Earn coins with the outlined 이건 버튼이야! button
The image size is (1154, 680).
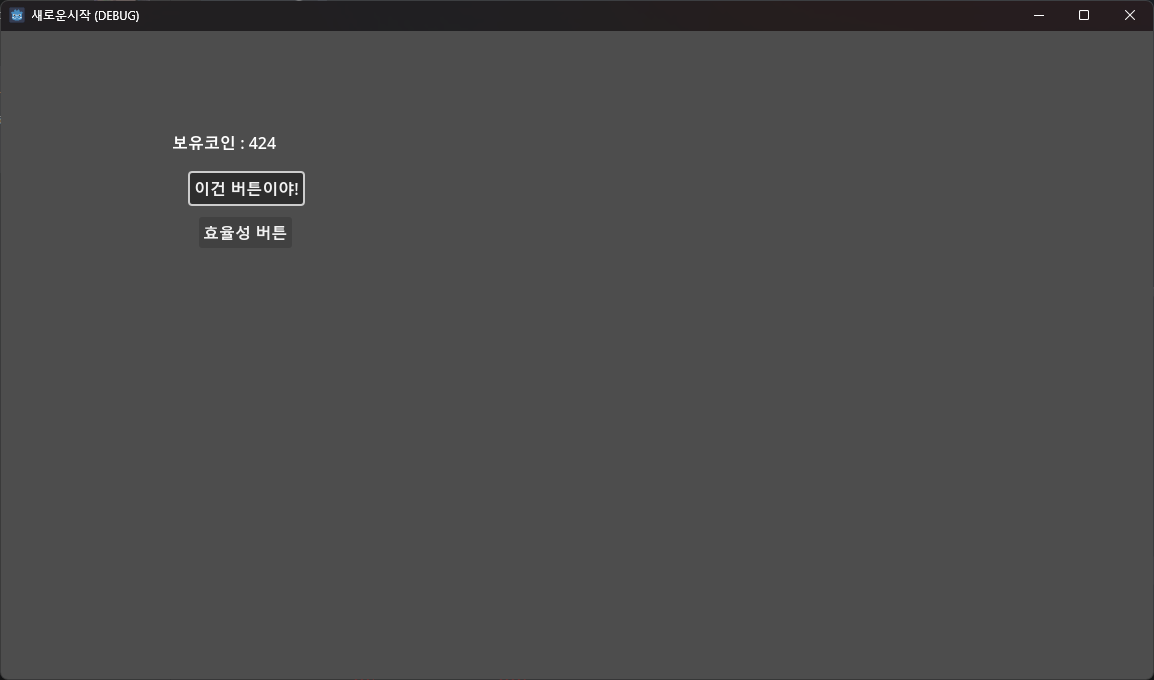coord(246,188)
